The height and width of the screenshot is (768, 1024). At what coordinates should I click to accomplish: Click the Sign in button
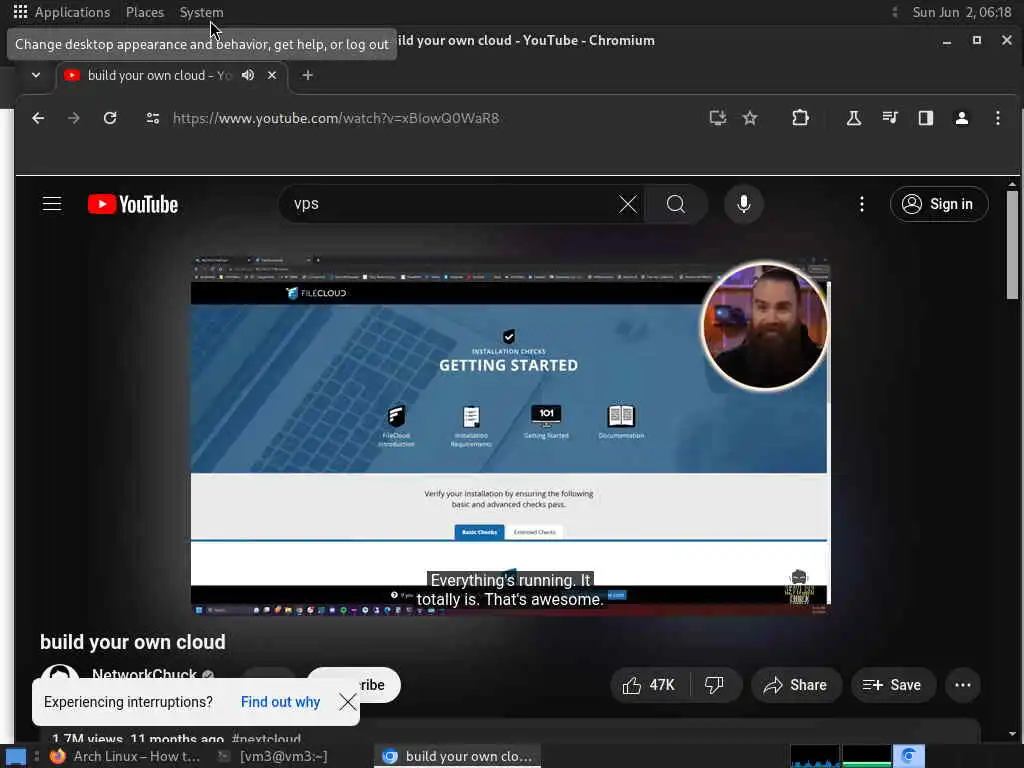coord(938,204)
